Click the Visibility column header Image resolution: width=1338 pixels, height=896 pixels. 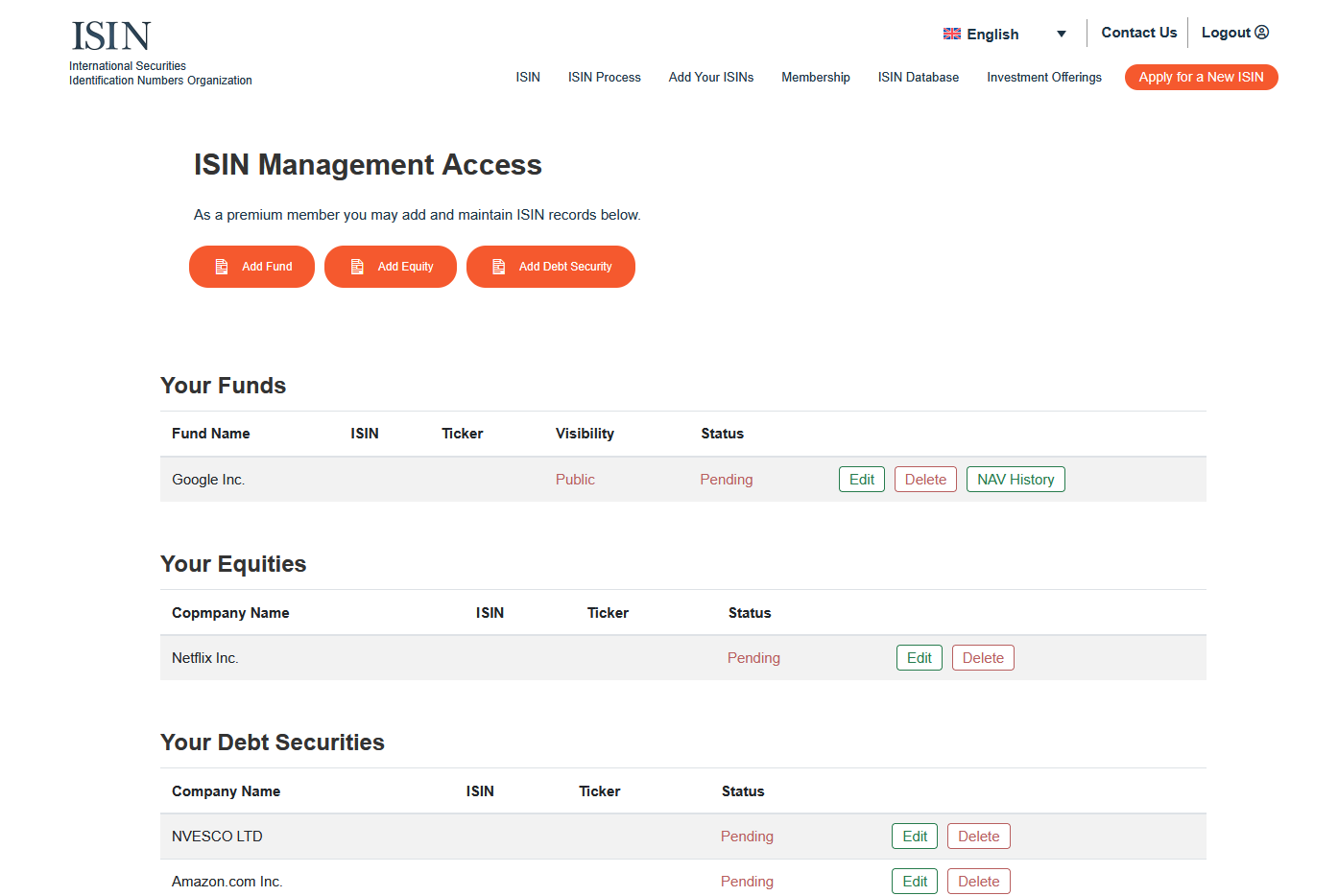[x=585, y=434]
